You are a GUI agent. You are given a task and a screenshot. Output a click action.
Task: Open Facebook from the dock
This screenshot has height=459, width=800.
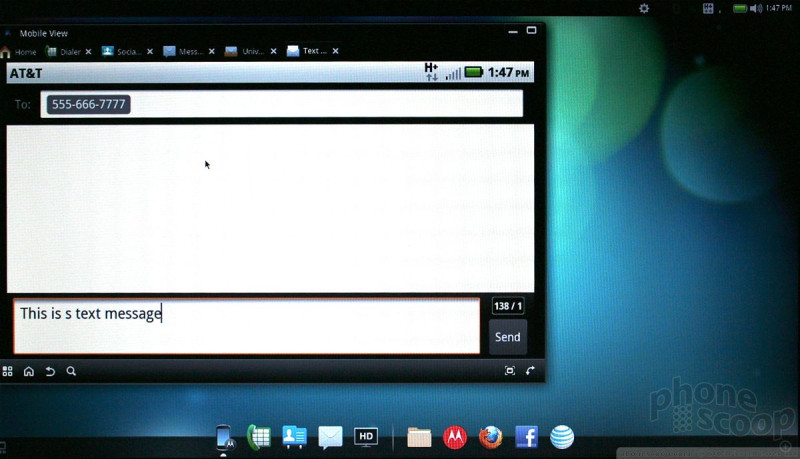pyautogui.click(x=527, y=438)
